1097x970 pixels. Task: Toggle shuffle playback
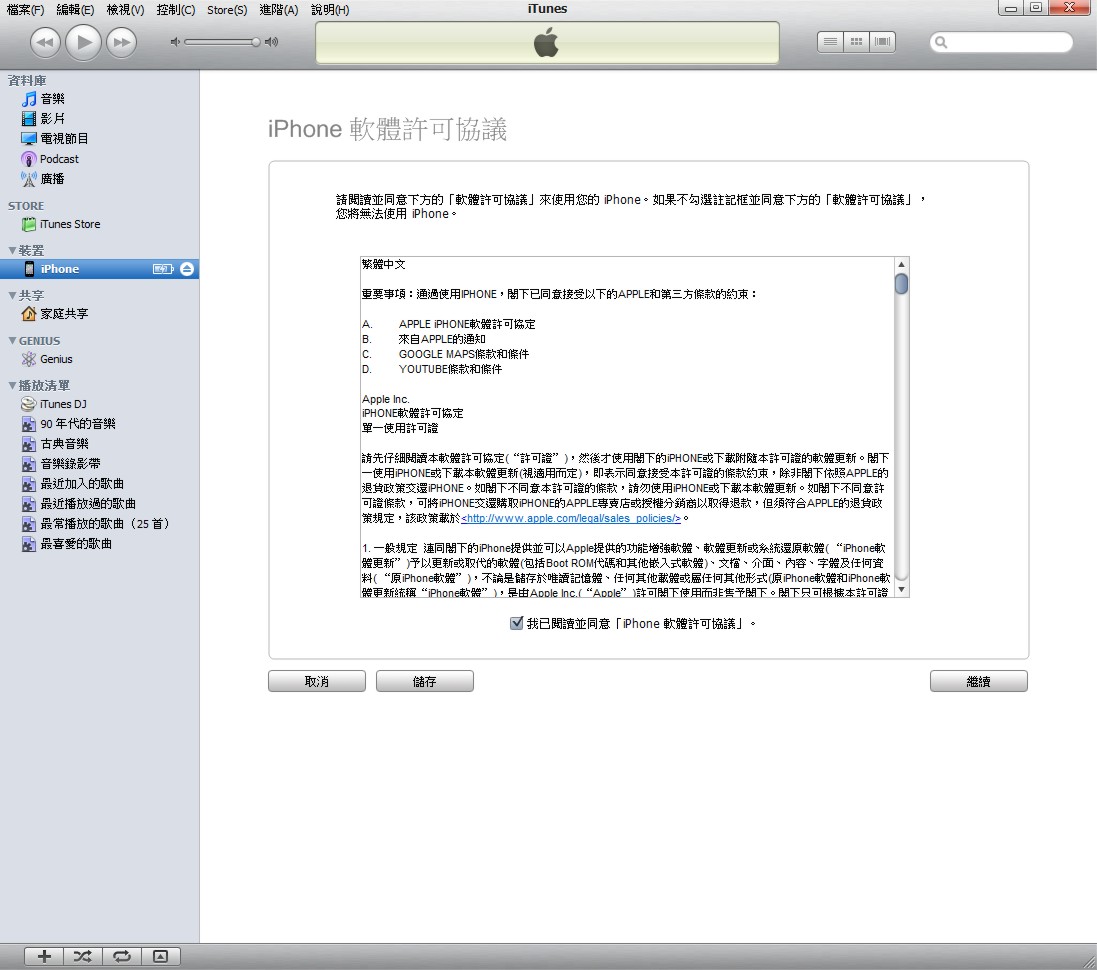point(83,956)
